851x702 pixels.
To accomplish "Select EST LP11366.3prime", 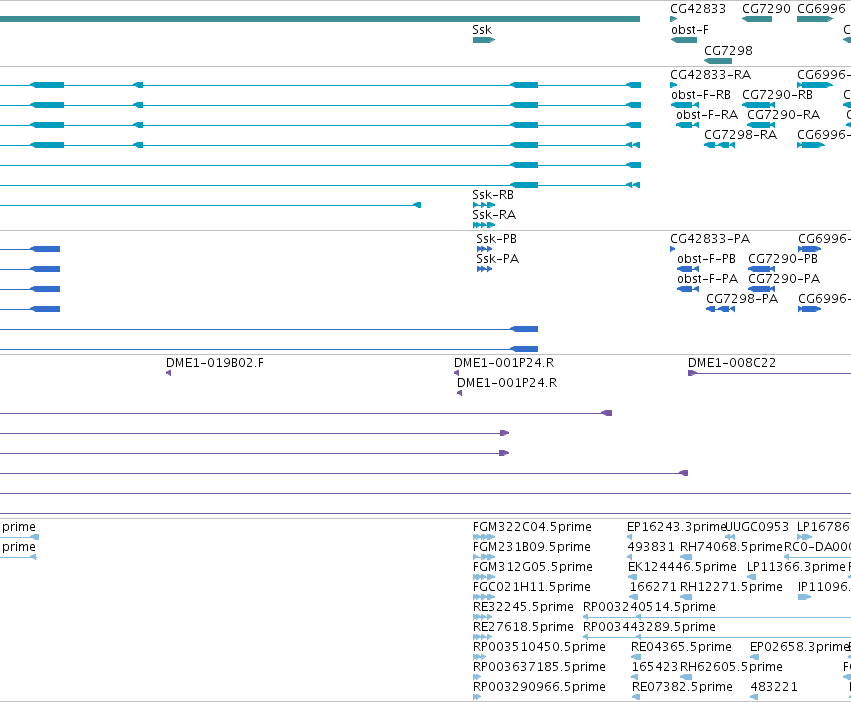I will tap(796, 567).
